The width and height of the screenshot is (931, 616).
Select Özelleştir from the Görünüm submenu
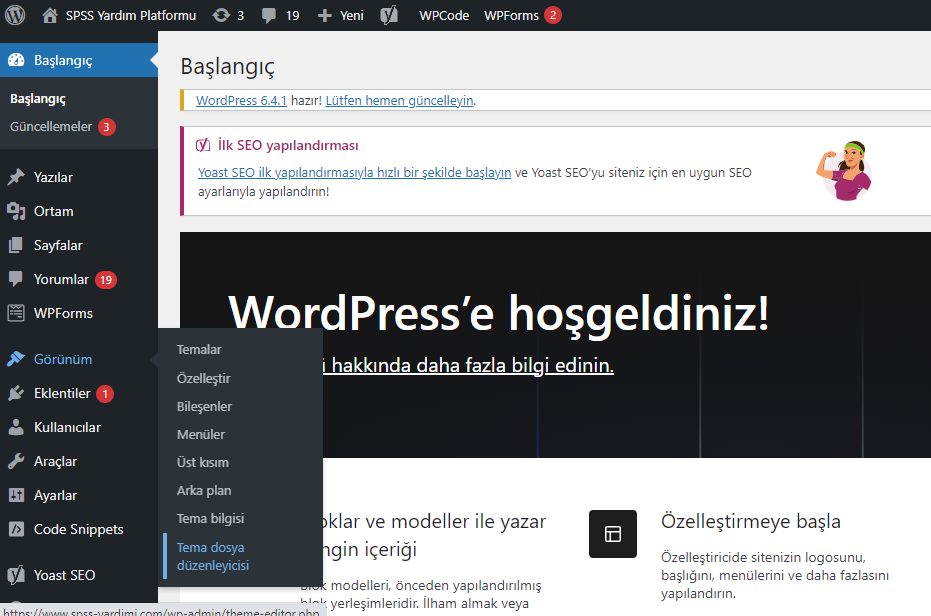coord(204,378)
